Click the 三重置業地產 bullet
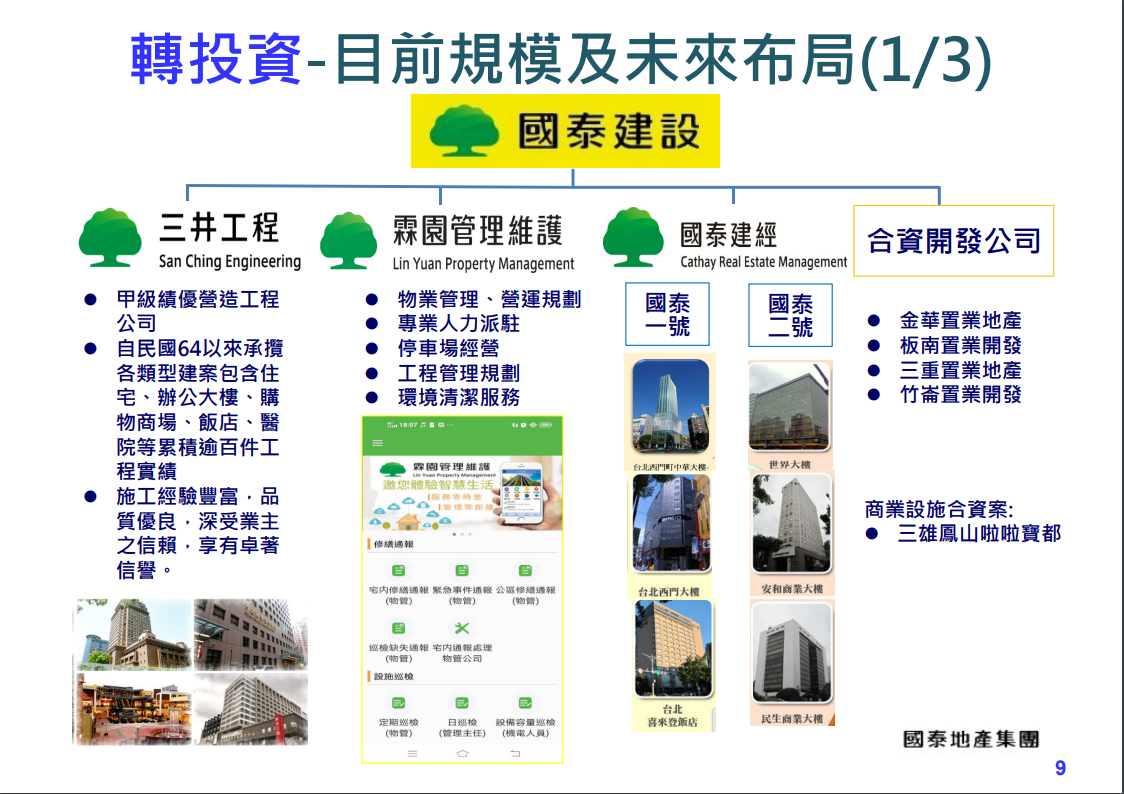This screenshot has width=1124, height=794. pyautogui.click(x=961, y=370)
